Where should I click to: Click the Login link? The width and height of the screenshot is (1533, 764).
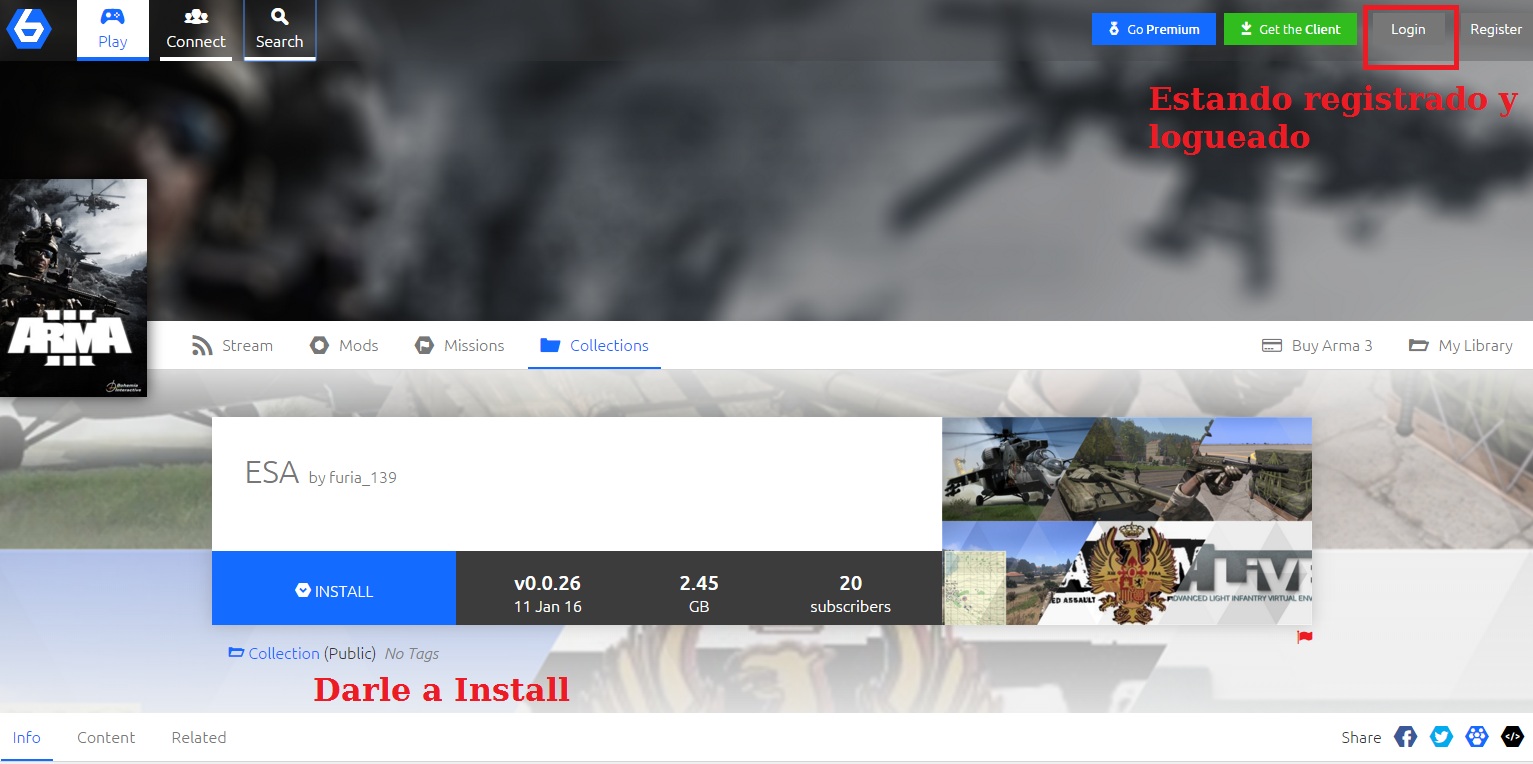point(1408,29)
